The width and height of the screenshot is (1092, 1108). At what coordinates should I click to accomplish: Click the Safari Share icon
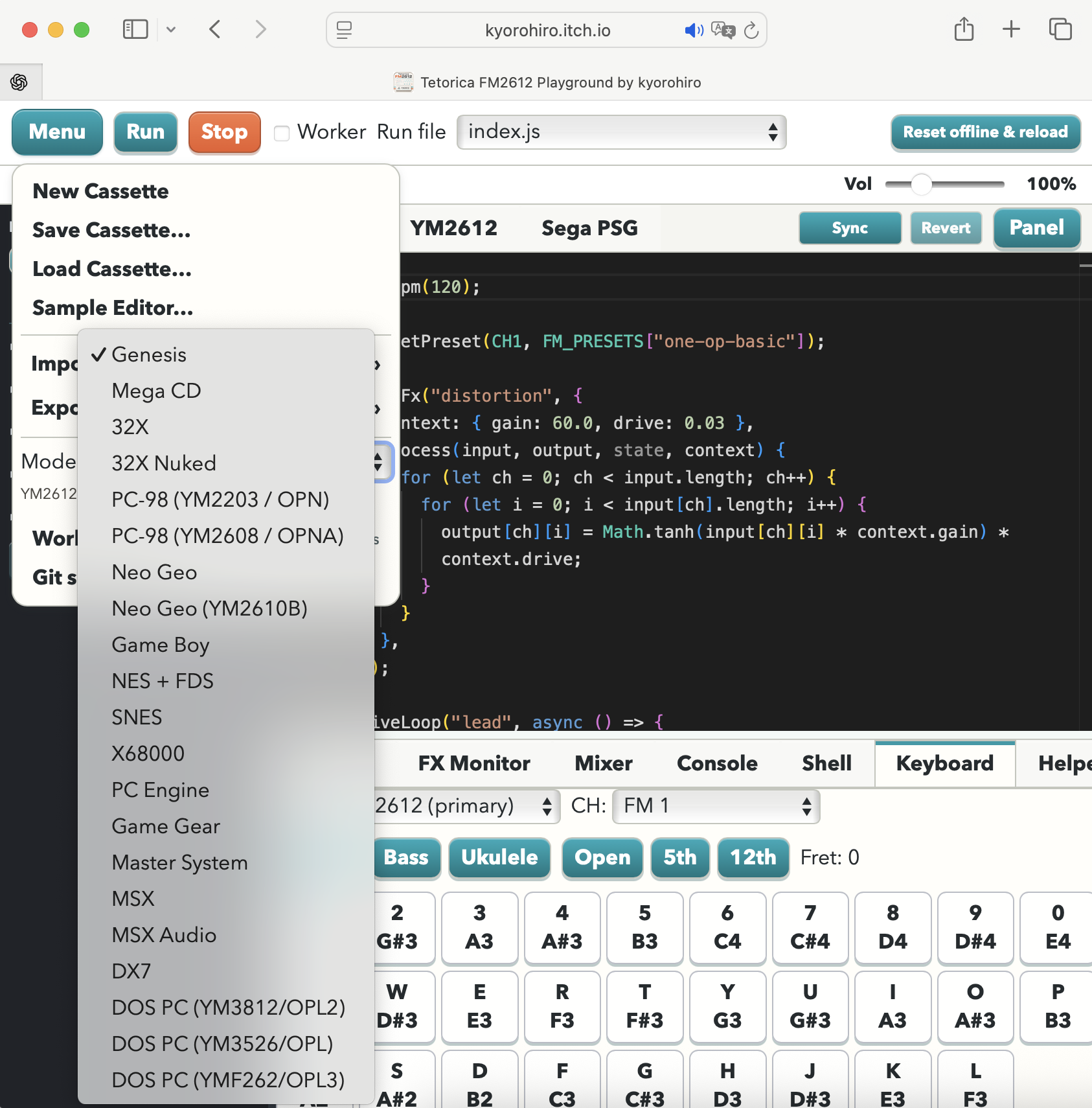tap(964, 29)
